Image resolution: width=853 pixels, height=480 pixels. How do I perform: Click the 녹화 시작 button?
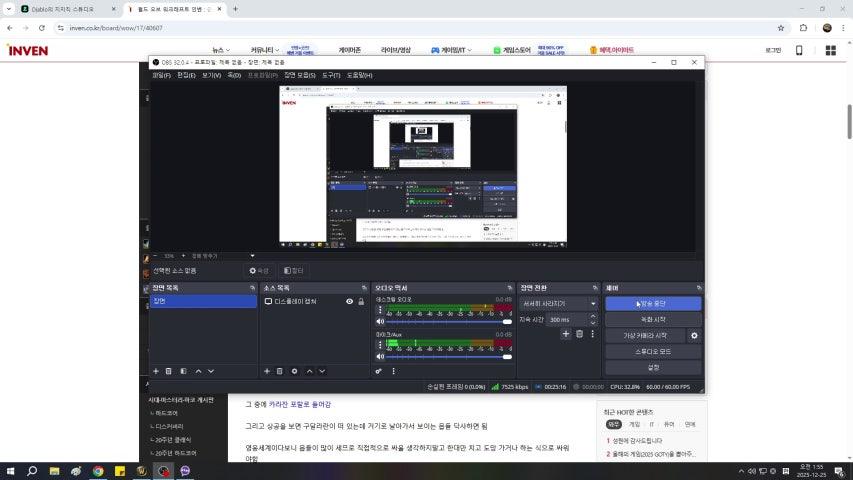(x=653, y=319)
